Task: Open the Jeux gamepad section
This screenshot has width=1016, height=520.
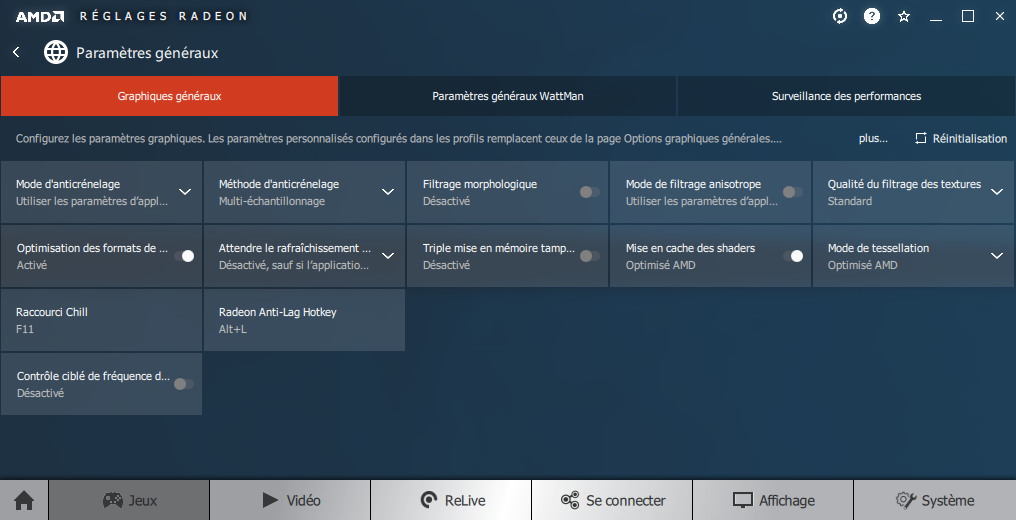Action: tap(129, 500)
